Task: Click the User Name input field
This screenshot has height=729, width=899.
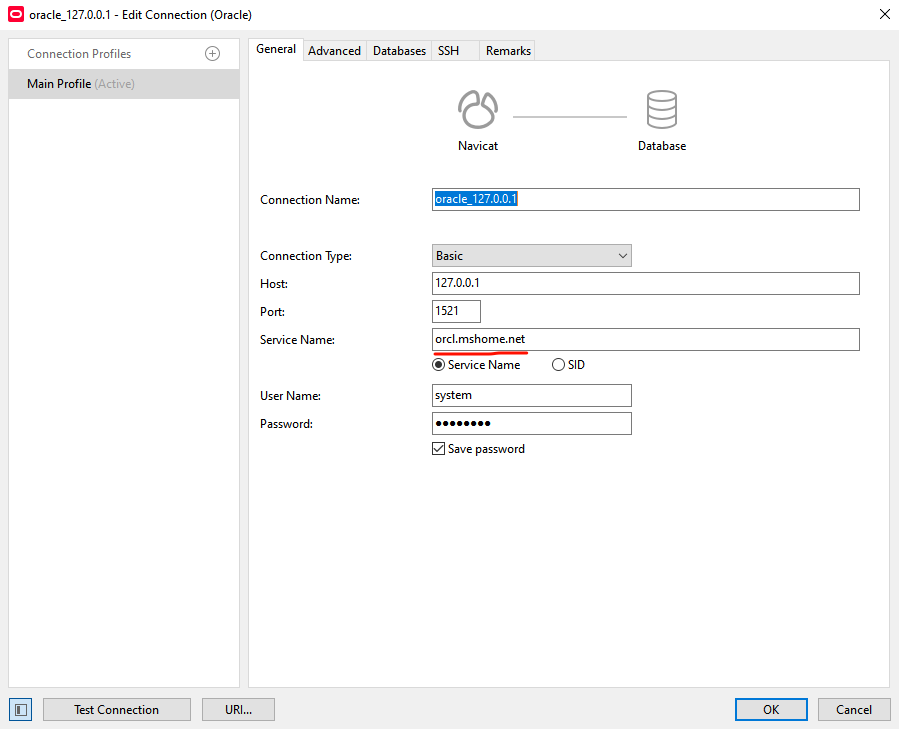Action: click(531, 396)
